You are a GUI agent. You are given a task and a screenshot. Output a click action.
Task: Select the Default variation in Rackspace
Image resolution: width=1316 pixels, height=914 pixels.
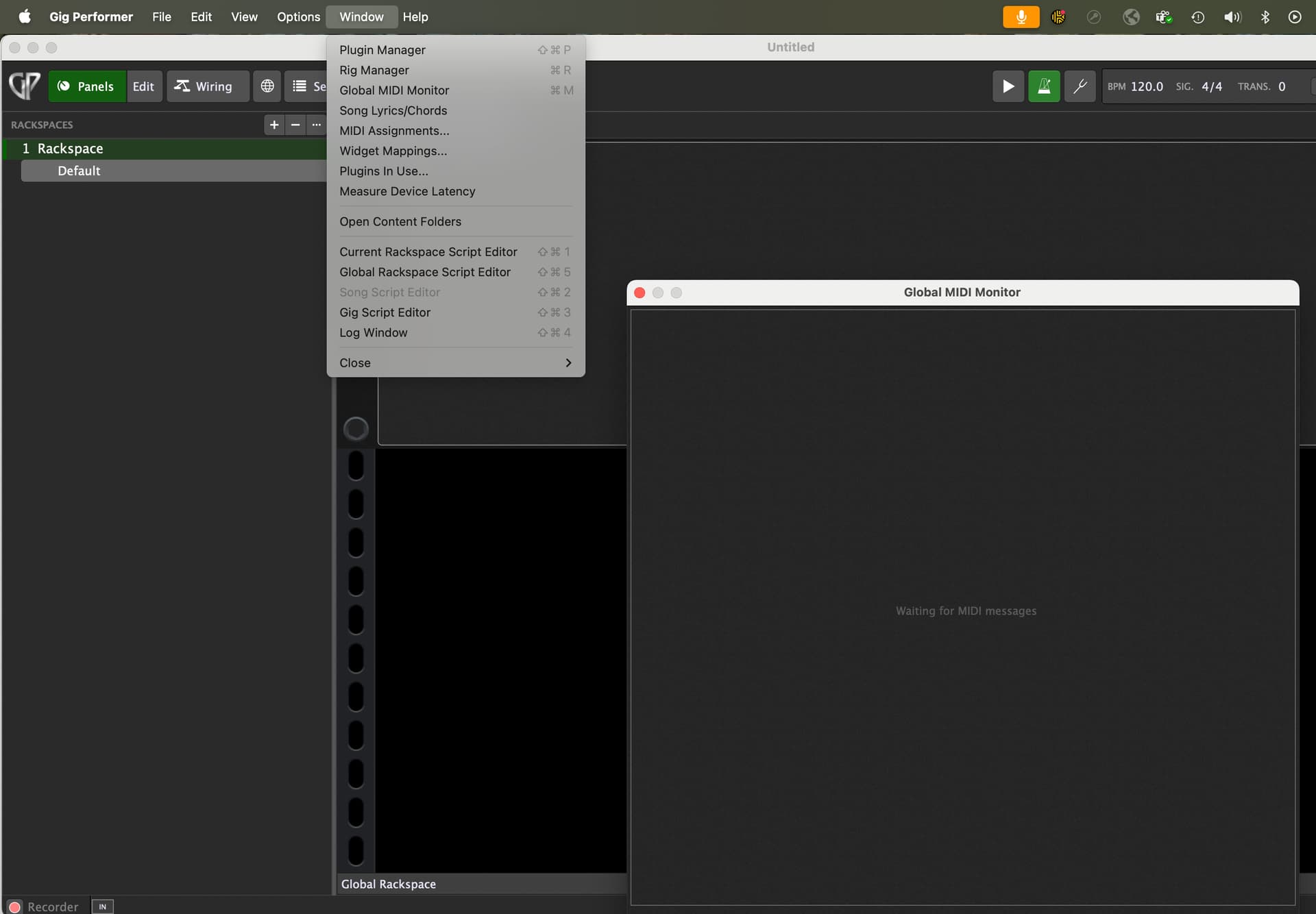(79, 171)
